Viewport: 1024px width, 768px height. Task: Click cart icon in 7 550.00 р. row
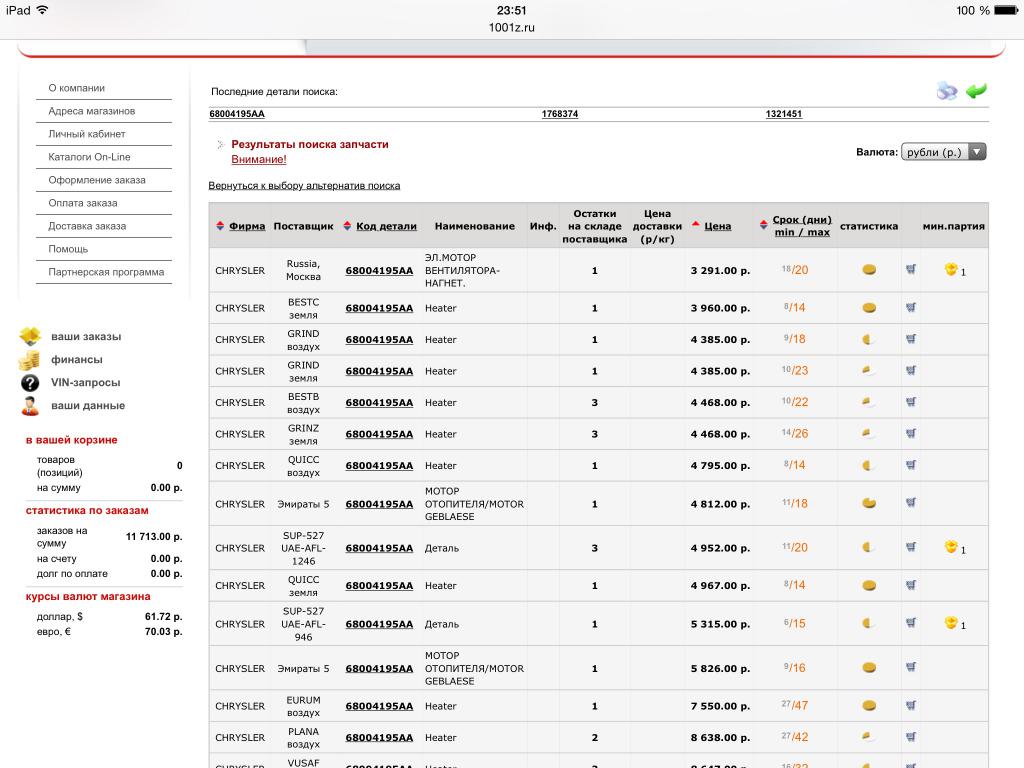tap(911, 706)
